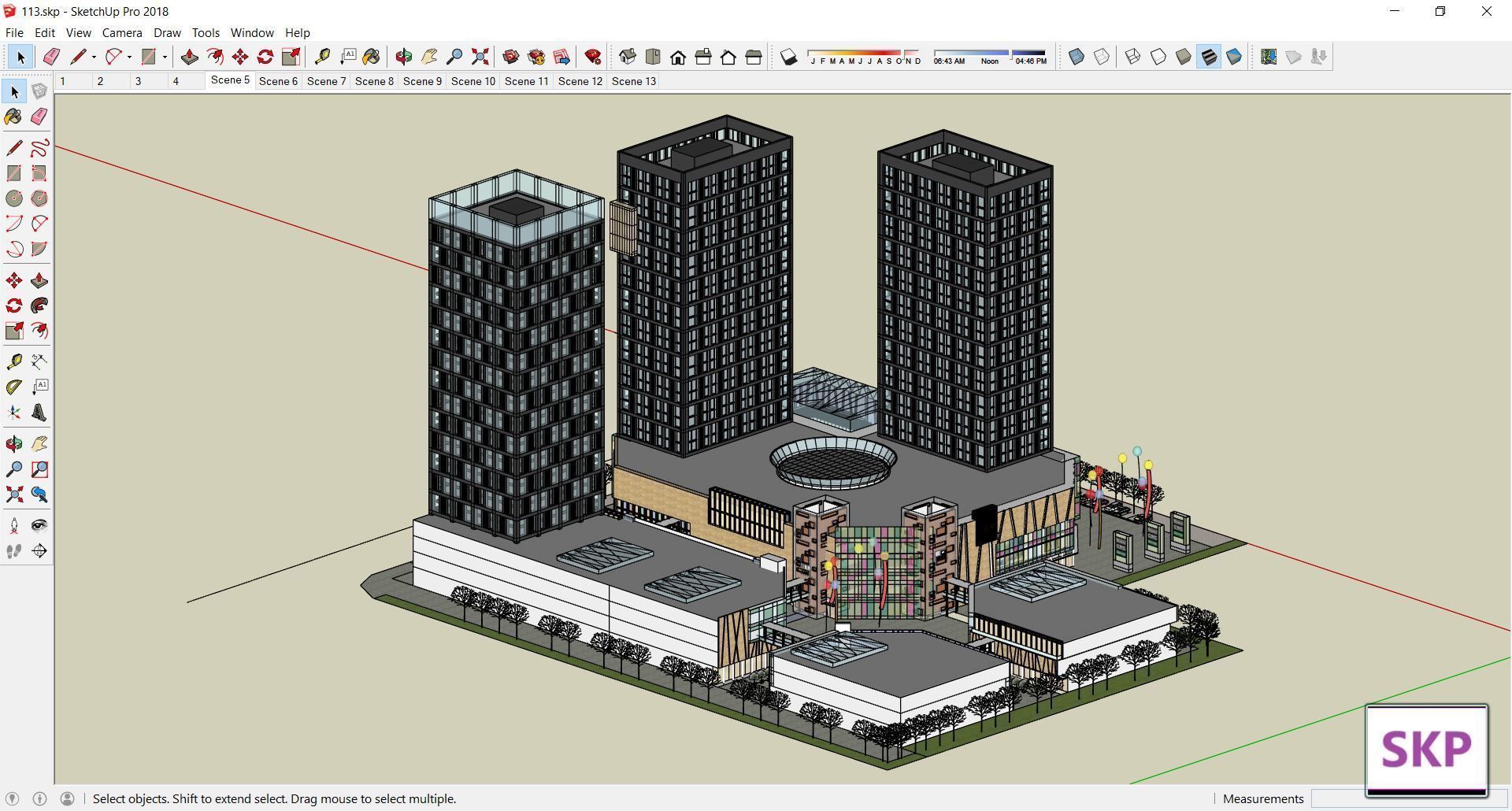The width and height of the screenshot is (1512, 811).
Task: Select the Push/Pull tool in top toolbar
Action: pyautogui.click(x=190, y=57)
